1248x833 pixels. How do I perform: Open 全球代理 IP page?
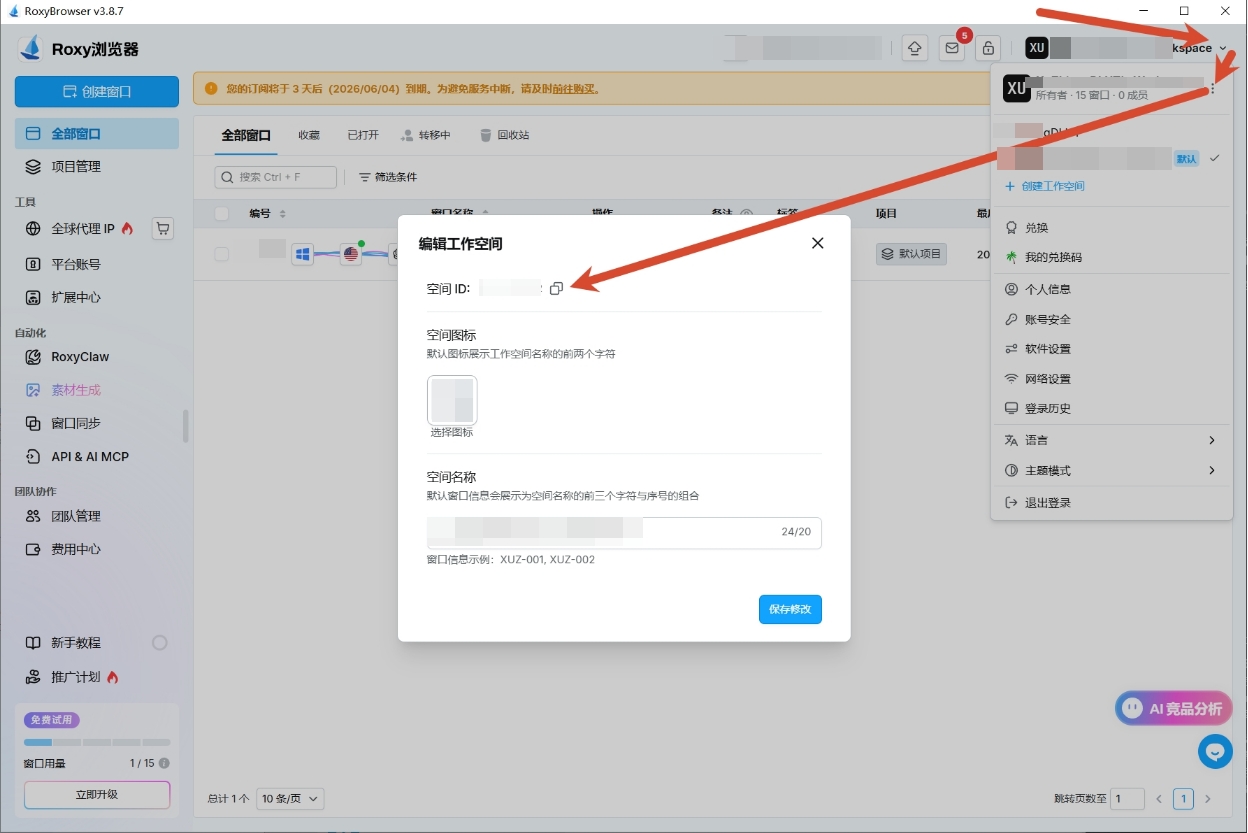point(80,229)
